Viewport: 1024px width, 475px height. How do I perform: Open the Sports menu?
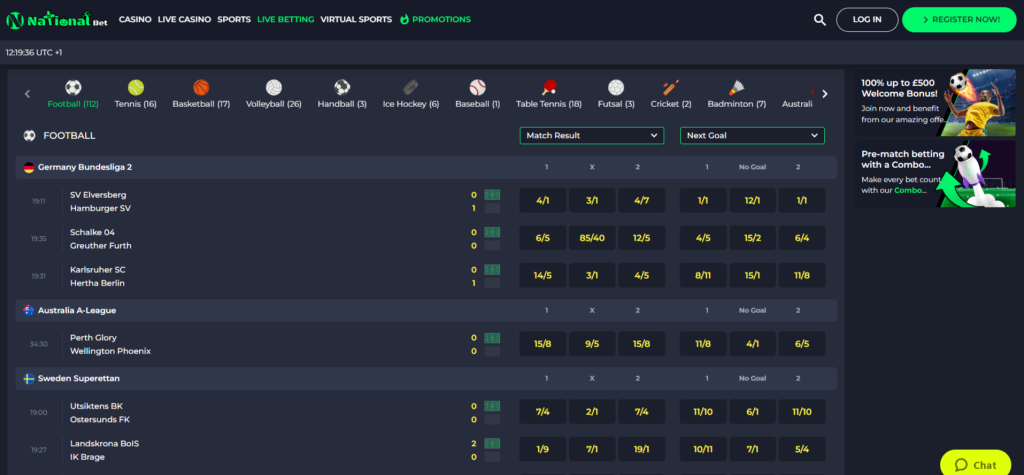[x=234, y=20]
